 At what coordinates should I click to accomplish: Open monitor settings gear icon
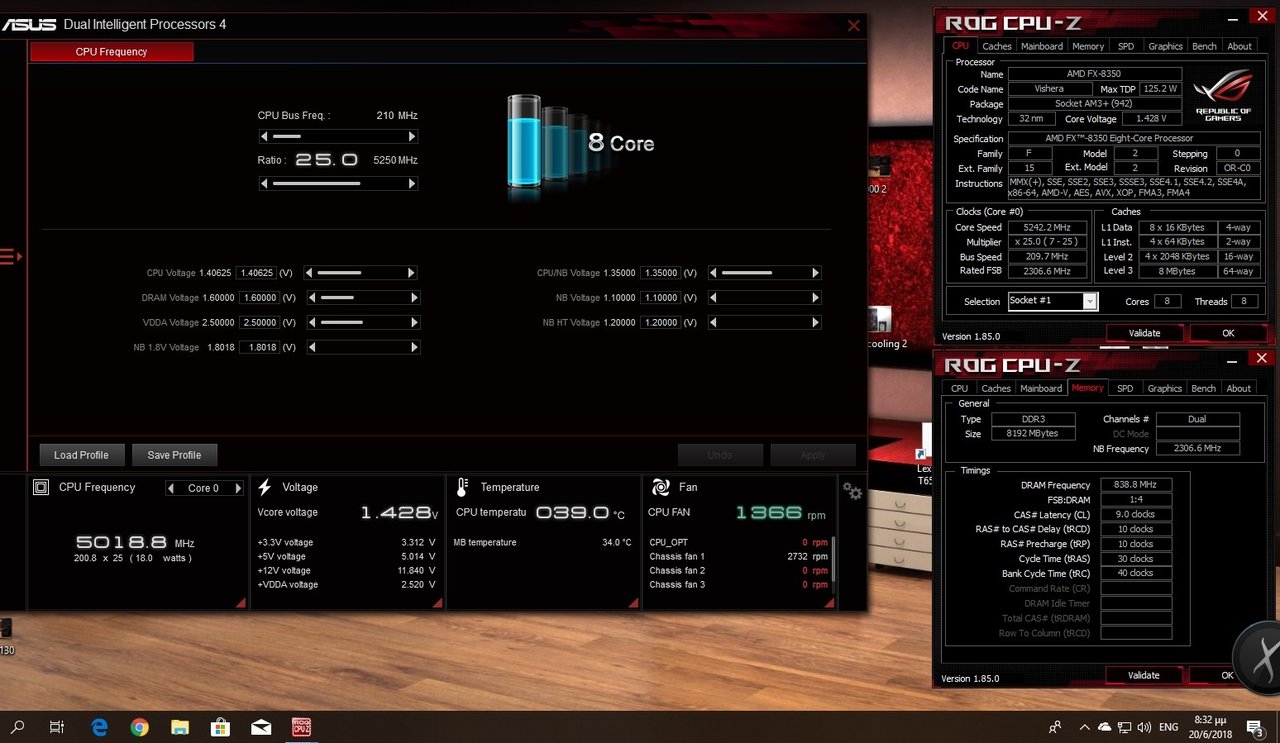(x=852, y=490)
